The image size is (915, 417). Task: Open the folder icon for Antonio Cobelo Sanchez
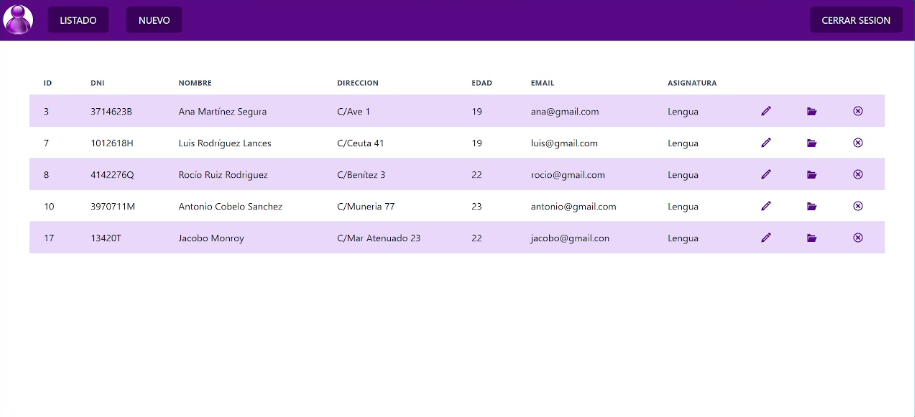click(x=812, y=206)
